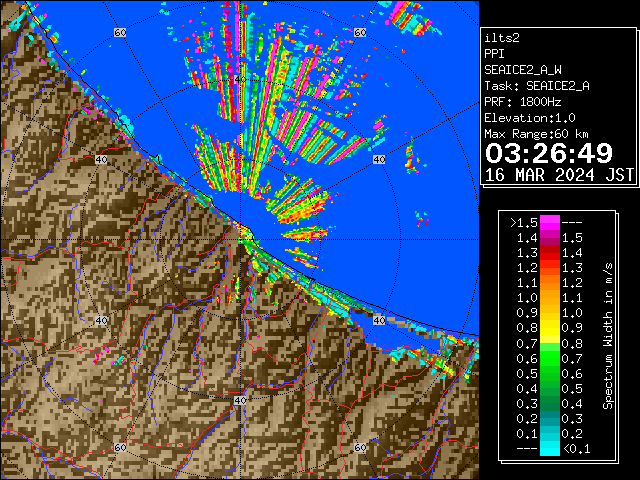Click the 60 km ring label at northwest
Image resolution: width=640 pixels, height=480 pixels.
point(120,32)
